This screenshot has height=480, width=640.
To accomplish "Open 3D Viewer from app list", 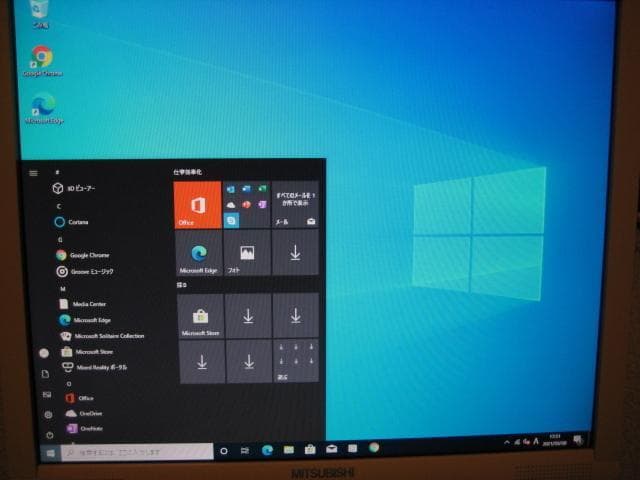I will pyautogui.click(x=73, y=188).
